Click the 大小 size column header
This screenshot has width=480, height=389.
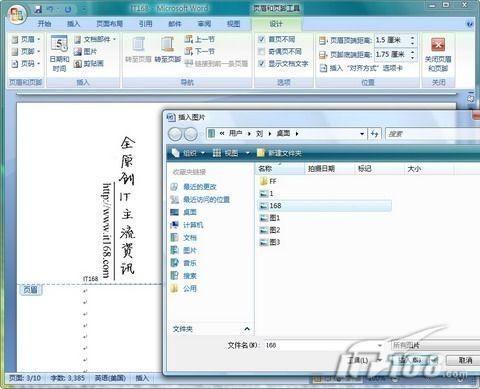tap(429, 169)
